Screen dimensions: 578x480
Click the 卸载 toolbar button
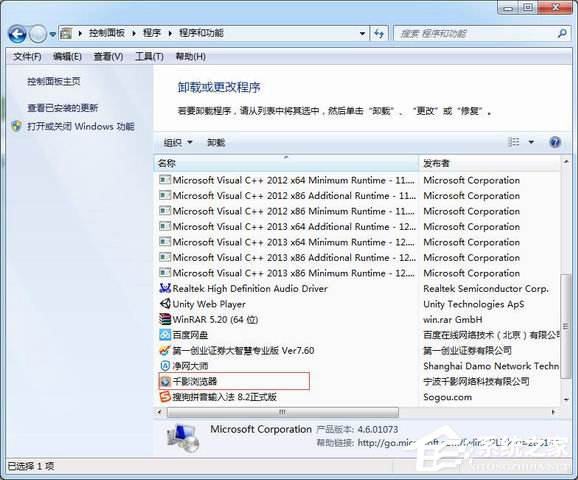point(216,142)
